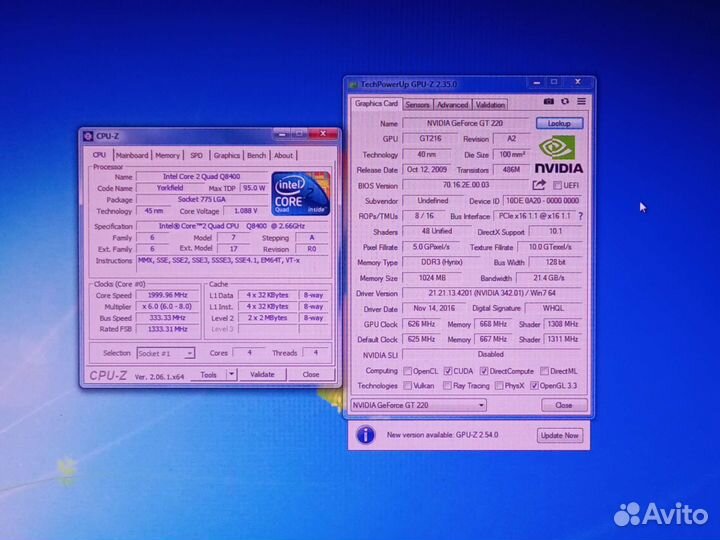Click the Shaders value 48 Unified
The width and height of the screenshot is (720, 540).
[437, 231]
